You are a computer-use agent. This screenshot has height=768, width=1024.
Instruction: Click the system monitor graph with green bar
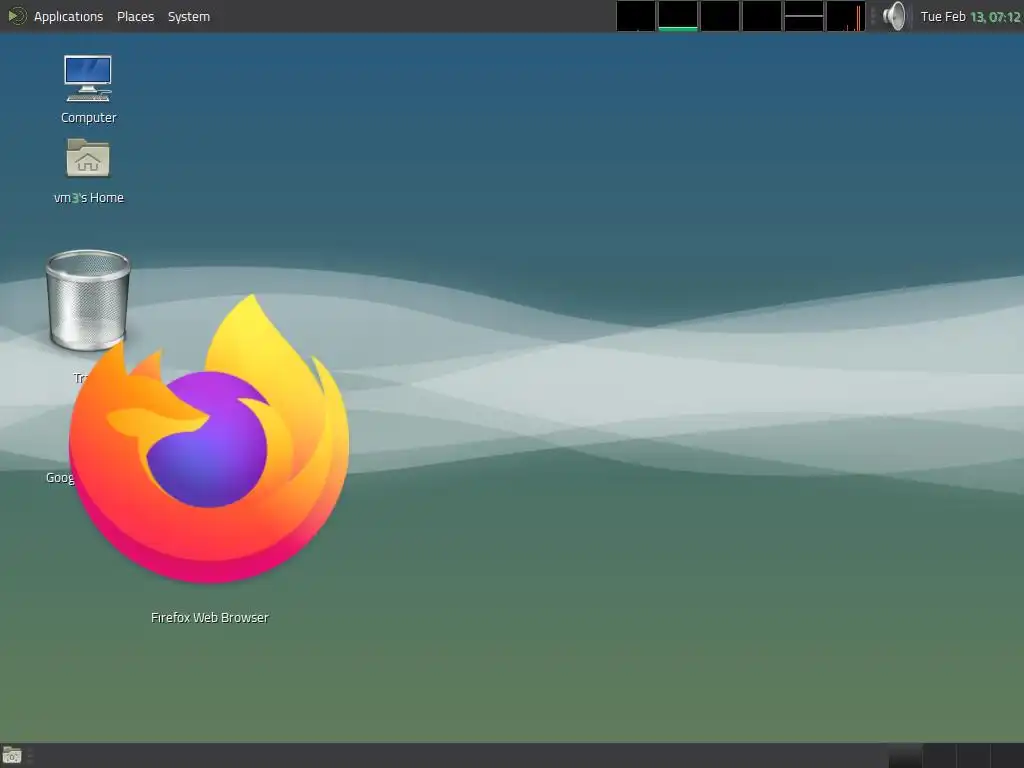(x=678, y=16)
